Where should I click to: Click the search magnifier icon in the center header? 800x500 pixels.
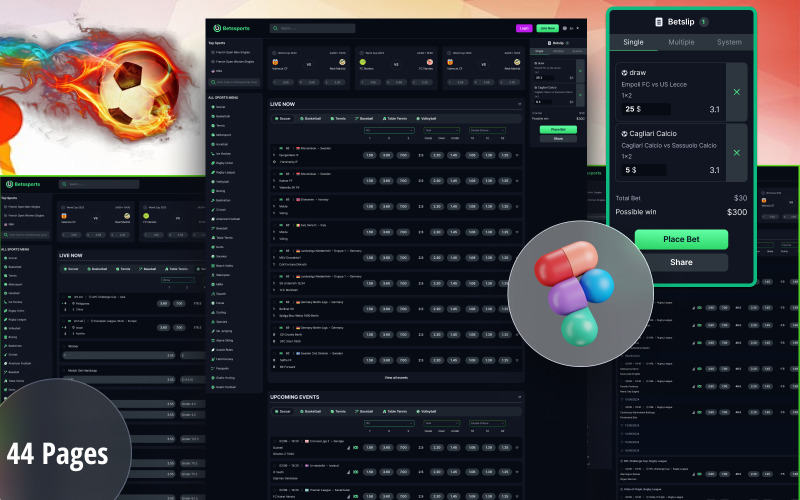pyautogui.click(x=274, y=28)
